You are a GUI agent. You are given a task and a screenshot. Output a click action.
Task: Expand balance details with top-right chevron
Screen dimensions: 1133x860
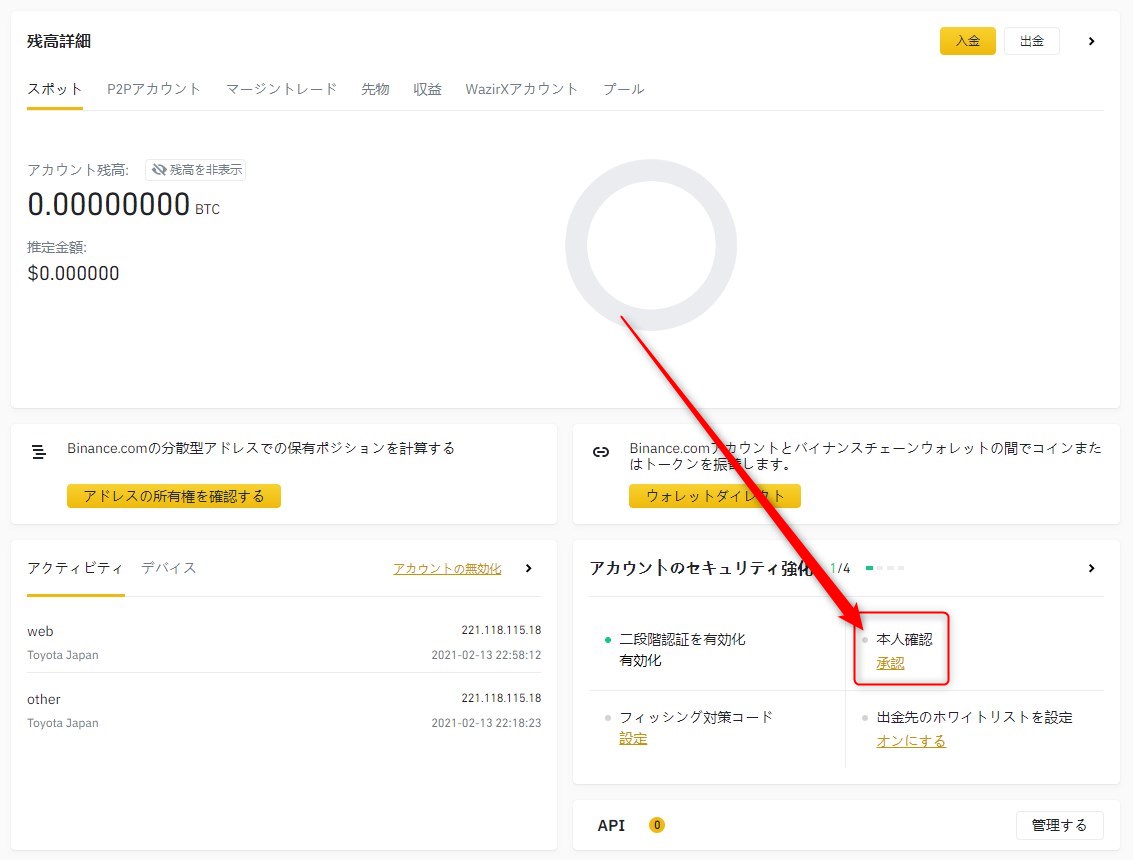[1091, 41]
